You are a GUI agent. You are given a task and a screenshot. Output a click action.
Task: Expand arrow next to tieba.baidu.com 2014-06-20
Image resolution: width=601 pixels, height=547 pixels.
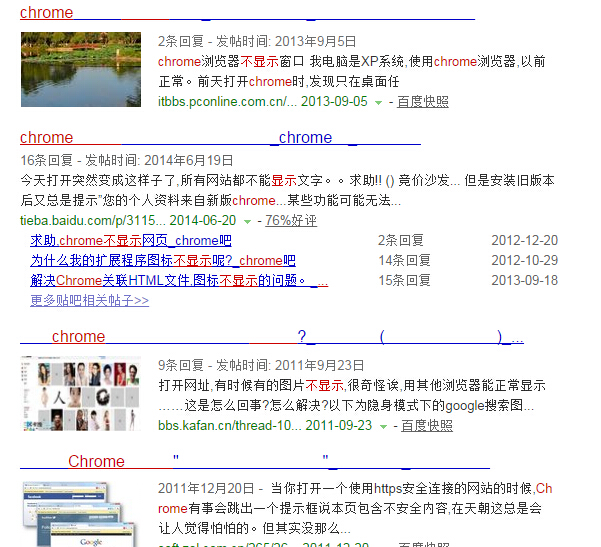[x=248, y=221]
